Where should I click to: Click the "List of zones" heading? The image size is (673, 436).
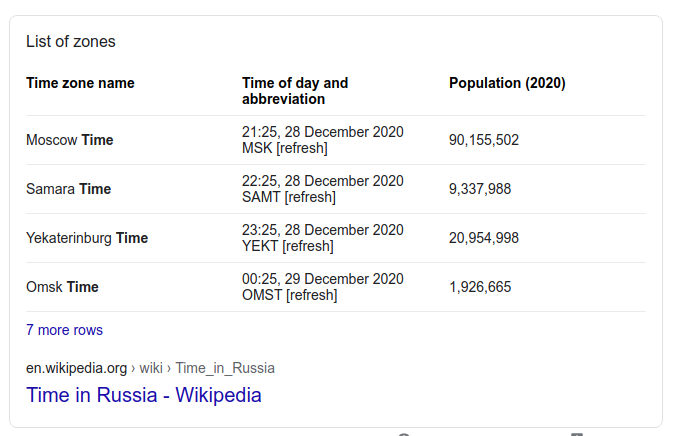coord(70,41)
